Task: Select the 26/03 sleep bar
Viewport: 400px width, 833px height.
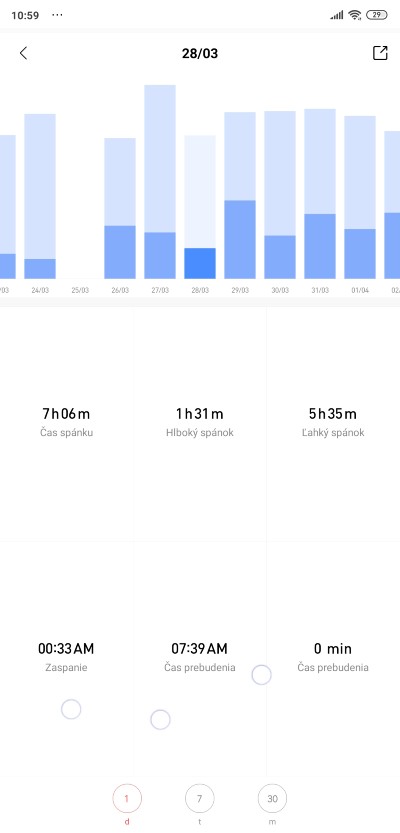Action: (120, 208)
